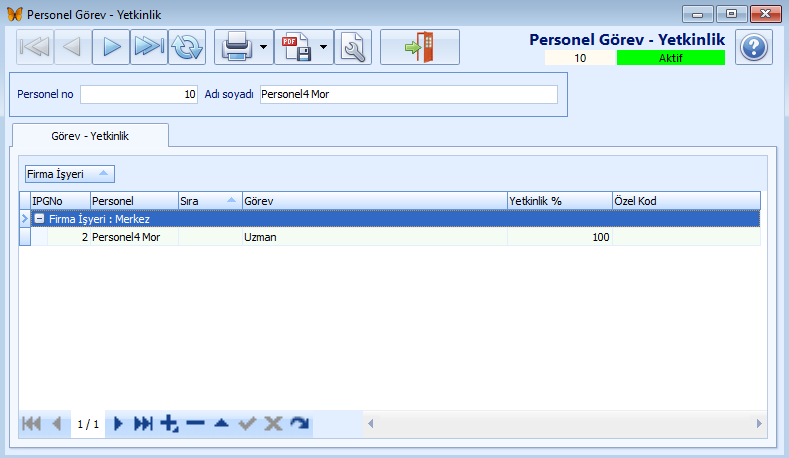Print using the printer icon

coord(236,47)
